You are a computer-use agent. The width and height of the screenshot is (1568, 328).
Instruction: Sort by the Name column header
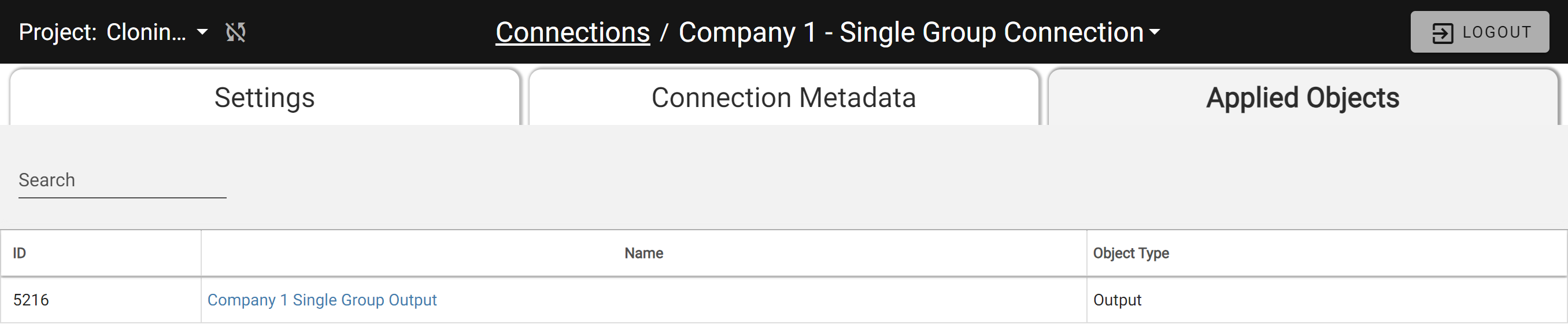click(644, 253)
